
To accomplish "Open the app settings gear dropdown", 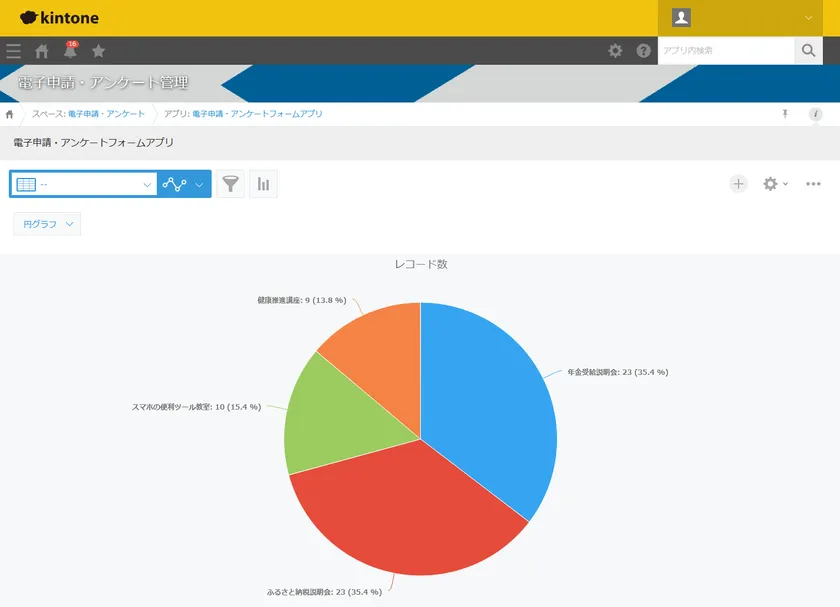I will [775, 184].
